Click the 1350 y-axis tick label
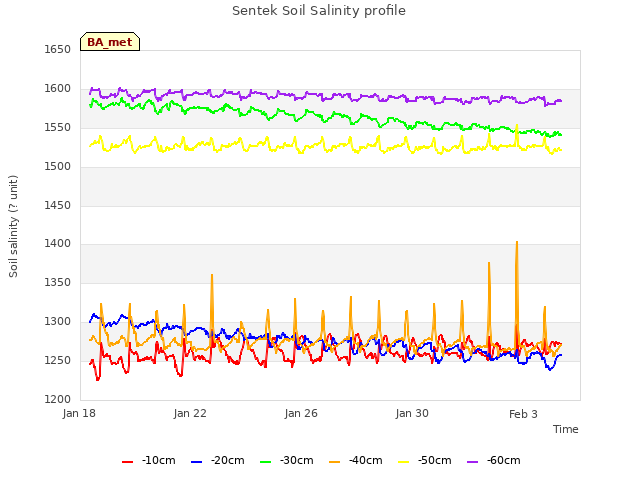This screenshot has width=640, height=480. (x=58, y=282)
